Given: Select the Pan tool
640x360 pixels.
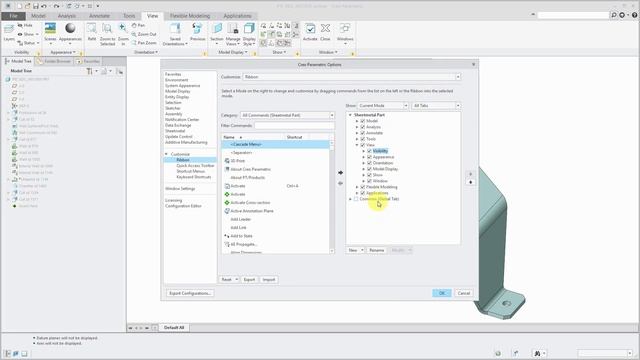Looking at the screenshot, I should tap(138, 25).
